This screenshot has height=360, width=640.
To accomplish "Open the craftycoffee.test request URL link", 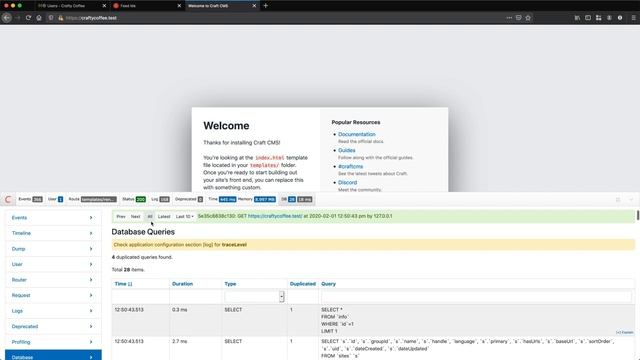I will coord(275,216).
